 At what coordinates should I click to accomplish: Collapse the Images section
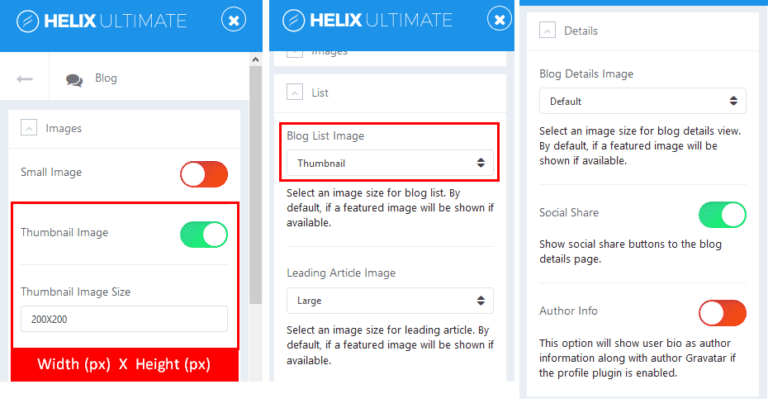click(29, 128)
